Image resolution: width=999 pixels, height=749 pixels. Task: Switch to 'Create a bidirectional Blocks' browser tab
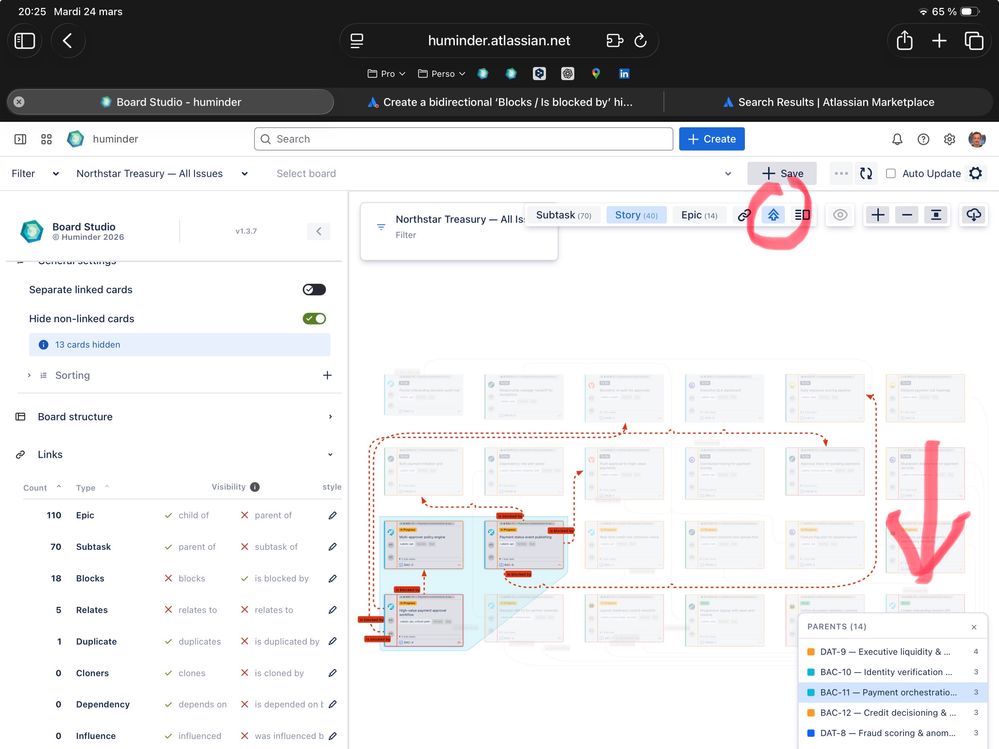point(500,102)
